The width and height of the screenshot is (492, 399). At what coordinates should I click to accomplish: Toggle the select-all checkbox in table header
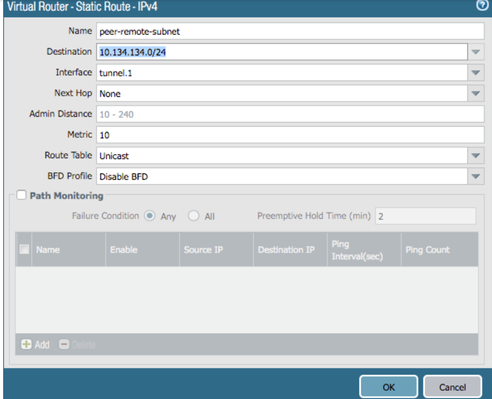coord(24,249)
